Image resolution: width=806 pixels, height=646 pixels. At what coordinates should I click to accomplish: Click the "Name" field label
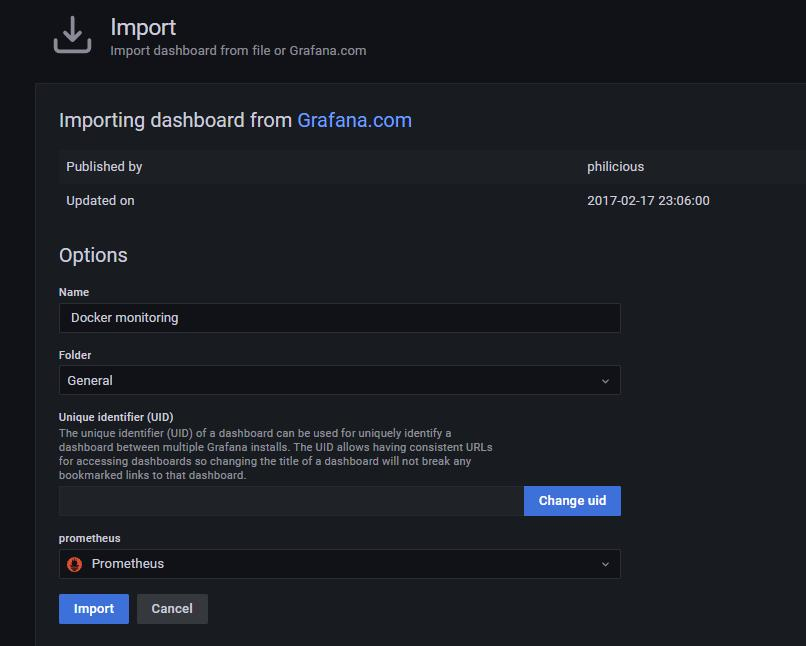pyautogui.click(x=74, y=292)
